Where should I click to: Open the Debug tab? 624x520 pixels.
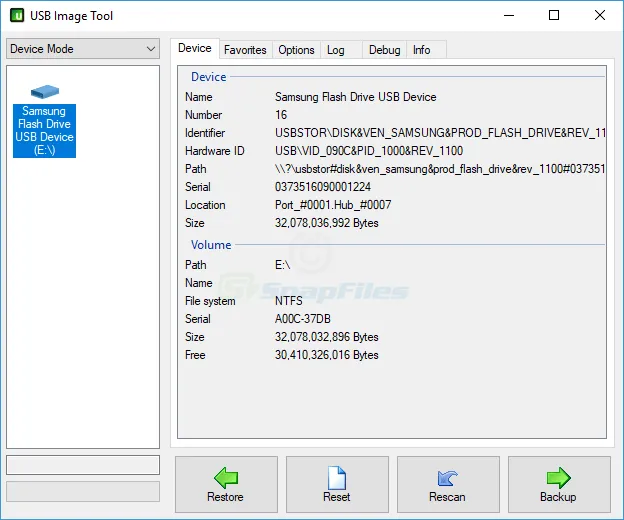pyautogui.click(x=384, y=50)
